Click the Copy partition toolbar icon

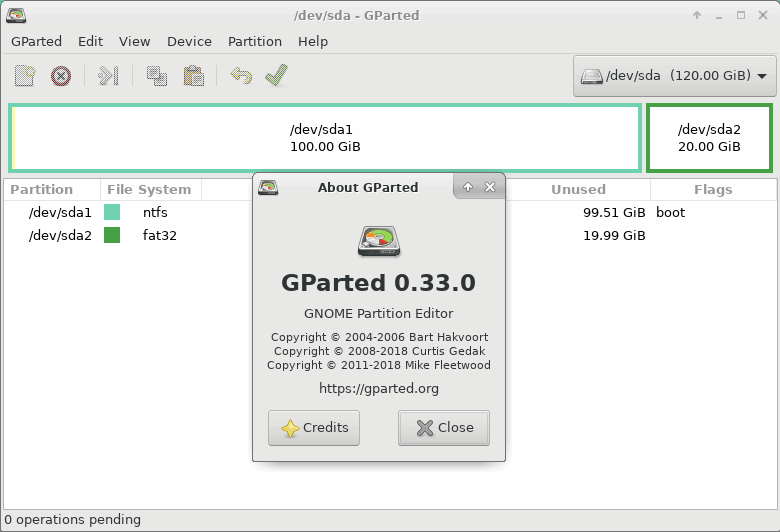pos(157,76)
